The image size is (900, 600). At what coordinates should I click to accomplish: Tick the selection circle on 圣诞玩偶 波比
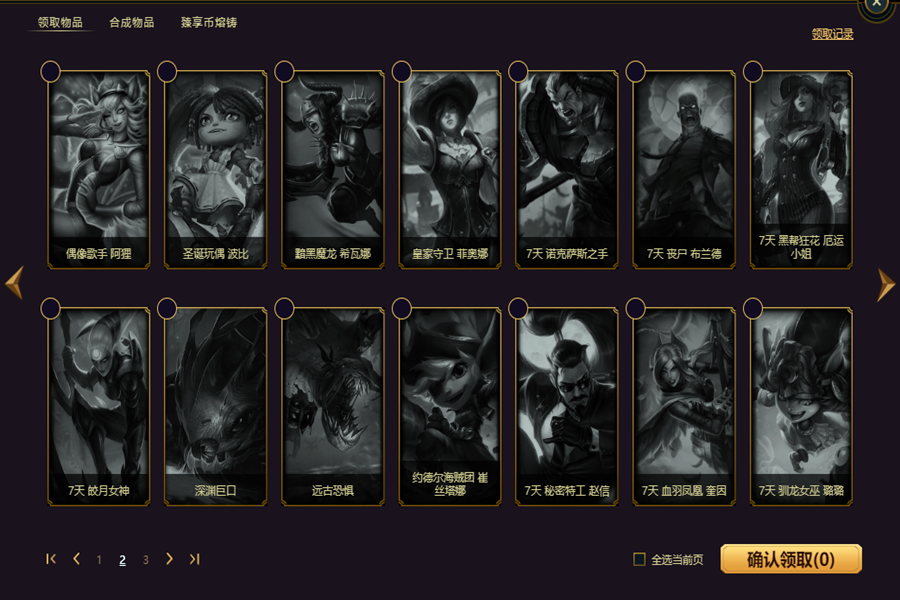pyautogui.click(x=167, y=72)
